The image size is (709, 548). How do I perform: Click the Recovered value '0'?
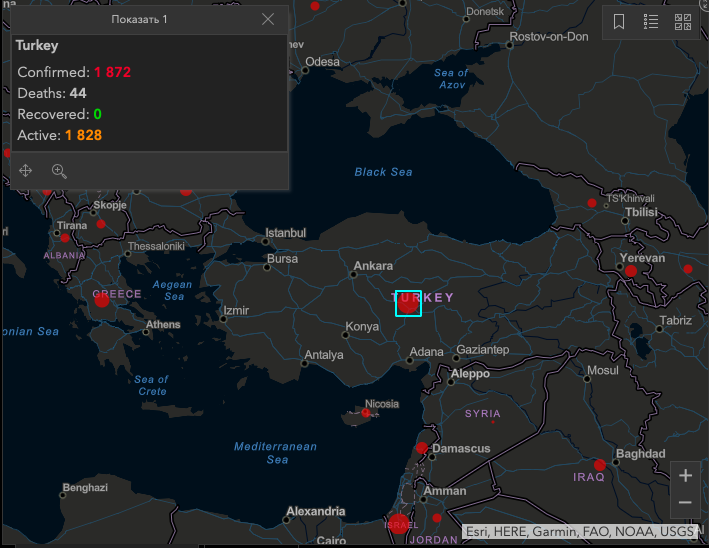click(97, 114)
